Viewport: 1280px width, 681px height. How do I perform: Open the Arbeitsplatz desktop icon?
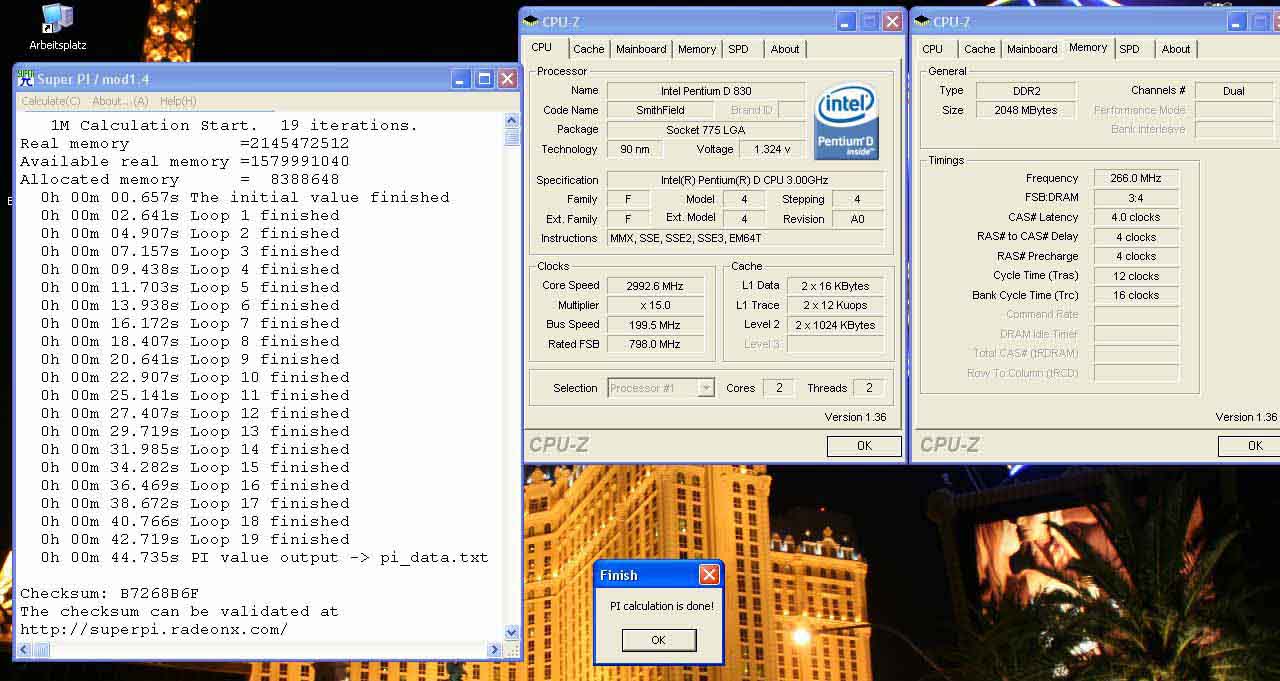click(x=57, y=28)
